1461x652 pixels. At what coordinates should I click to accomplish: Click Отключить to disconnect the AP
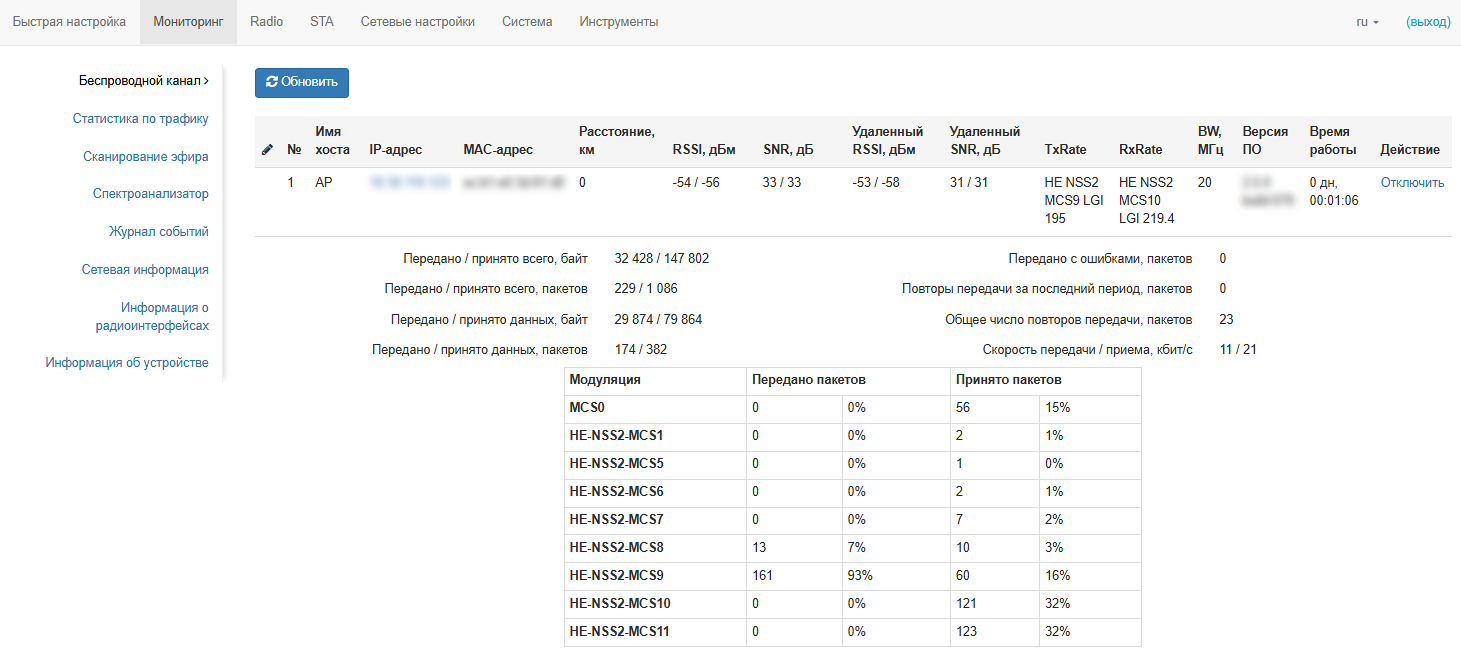(1412, 183)
